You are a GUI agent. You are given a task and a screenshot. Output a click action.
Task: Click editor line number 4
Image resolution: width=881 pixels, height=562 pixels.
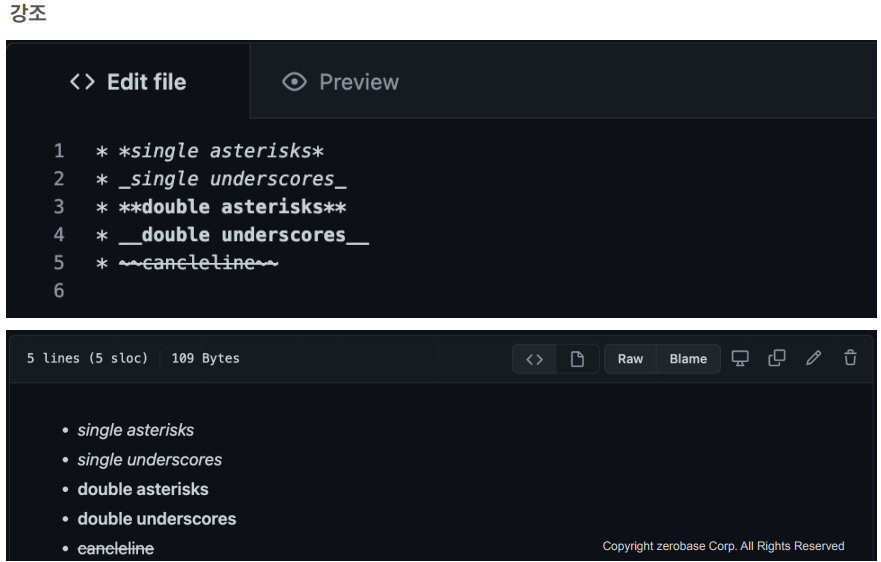[x=59, y=235]
